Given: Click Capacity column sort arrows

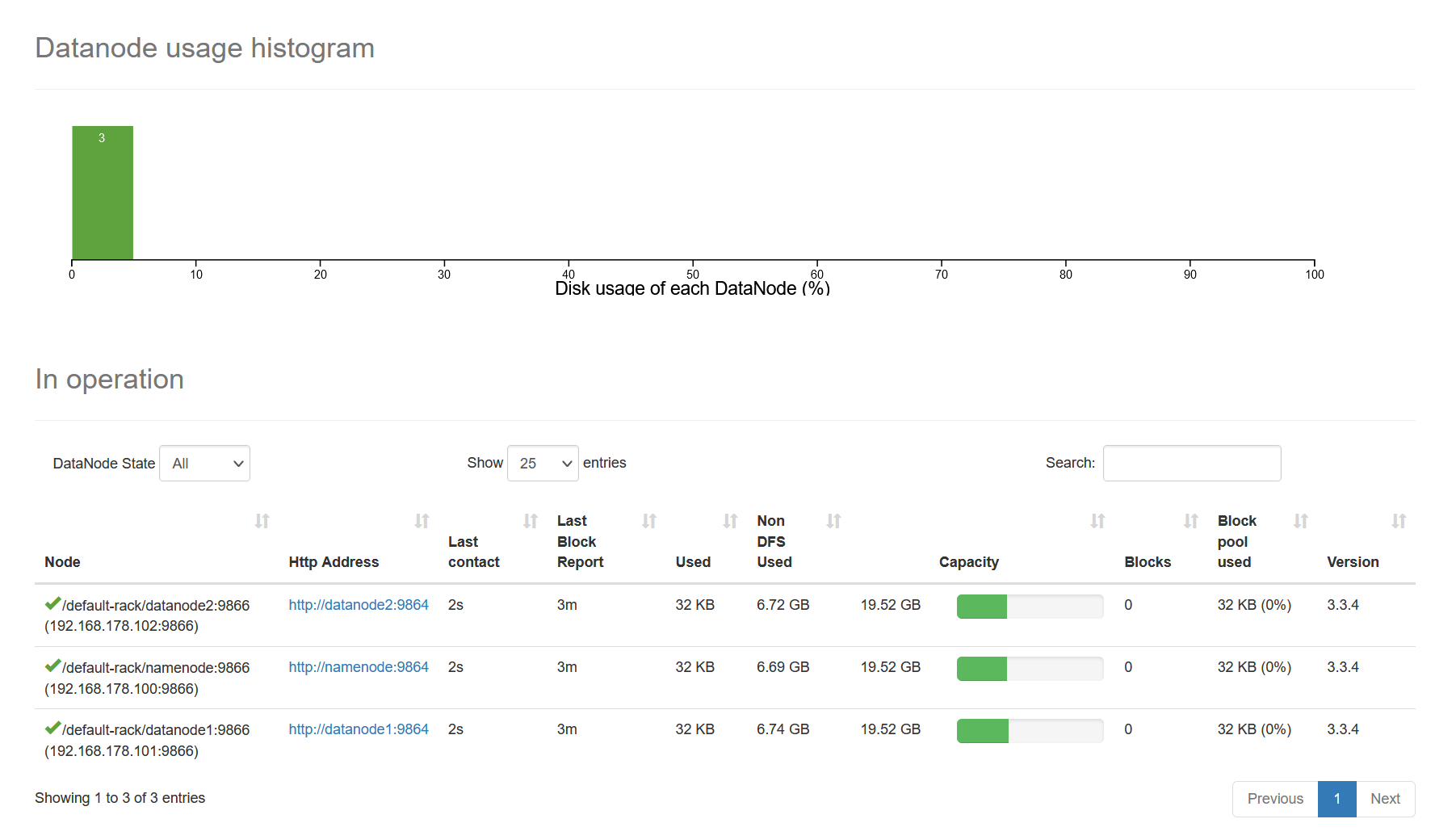Looking at the screenshot, I should click(x=1097, y=521).
